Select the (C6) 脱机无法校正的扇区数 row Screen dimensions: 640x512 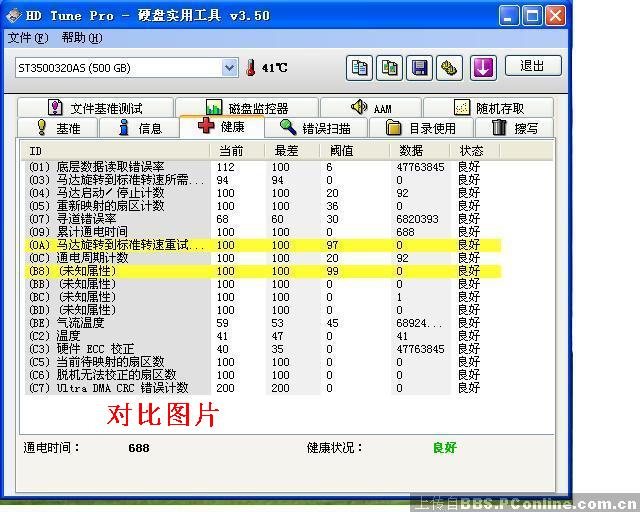tap(262, 375)
